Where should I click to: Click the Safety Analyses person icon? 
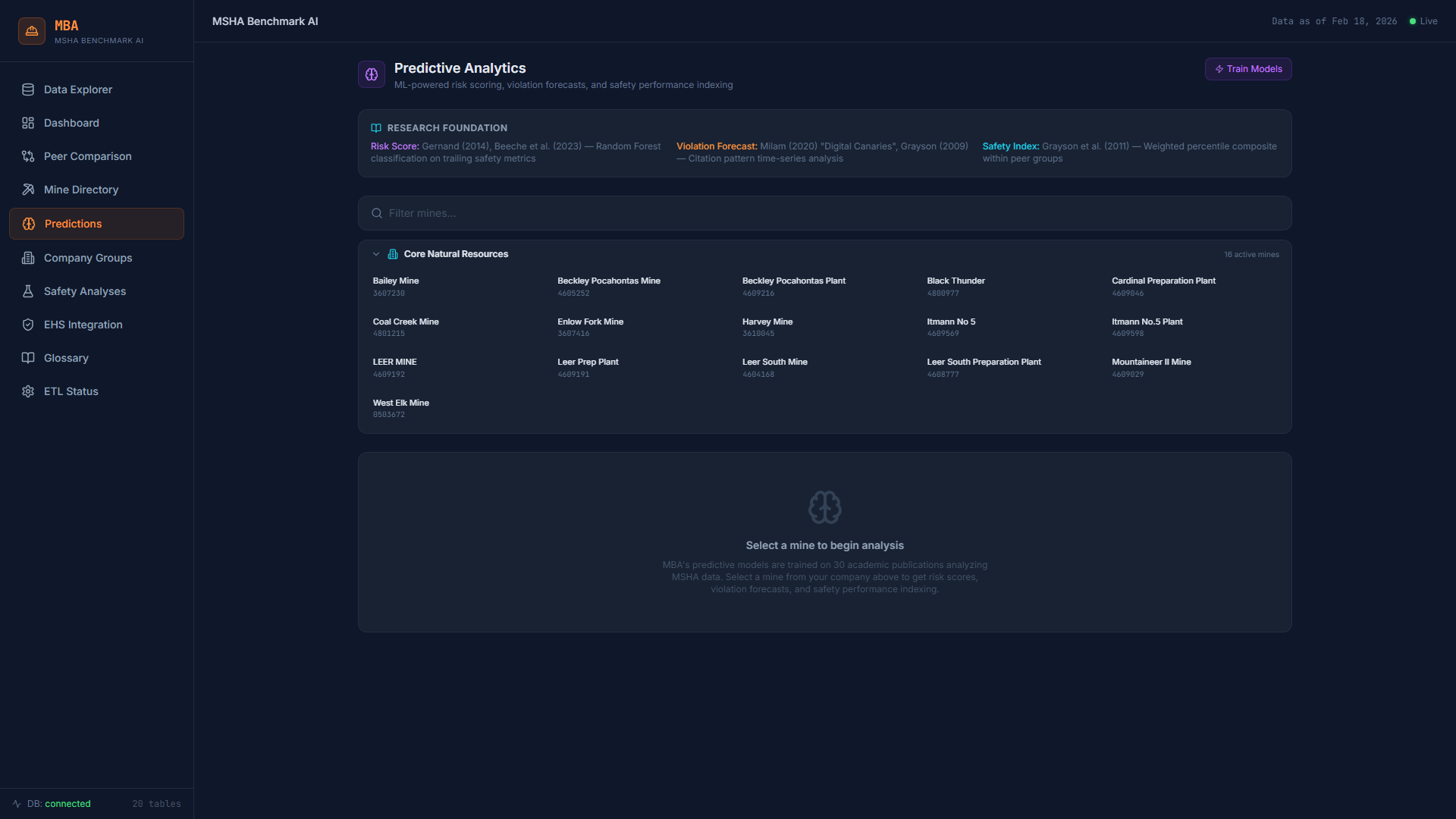pyautogui.click(x=28, y=291)
